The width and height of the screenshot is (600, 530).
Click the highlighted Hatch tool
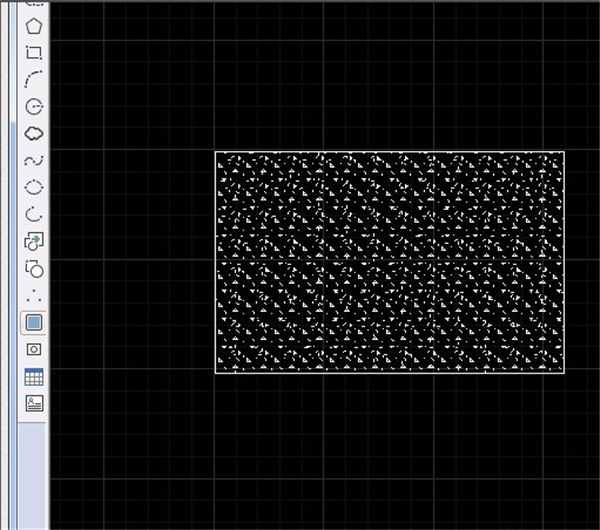click(34, 323)
